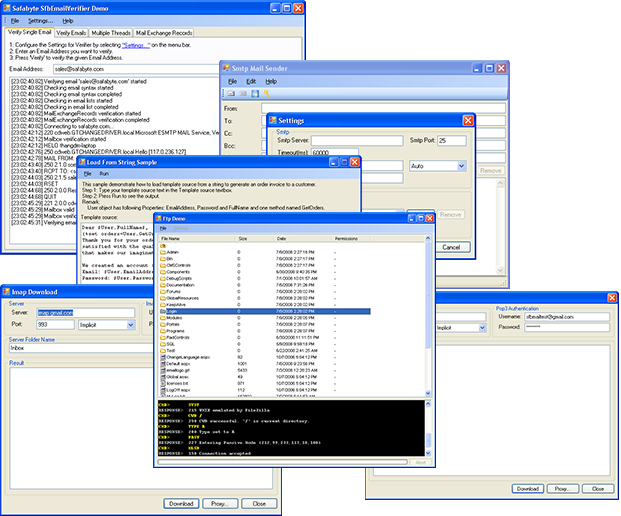This screenshot has width=621, height=516.
Task: Select the Components folder icon in Ftp Demo
Action: [163, 272]
